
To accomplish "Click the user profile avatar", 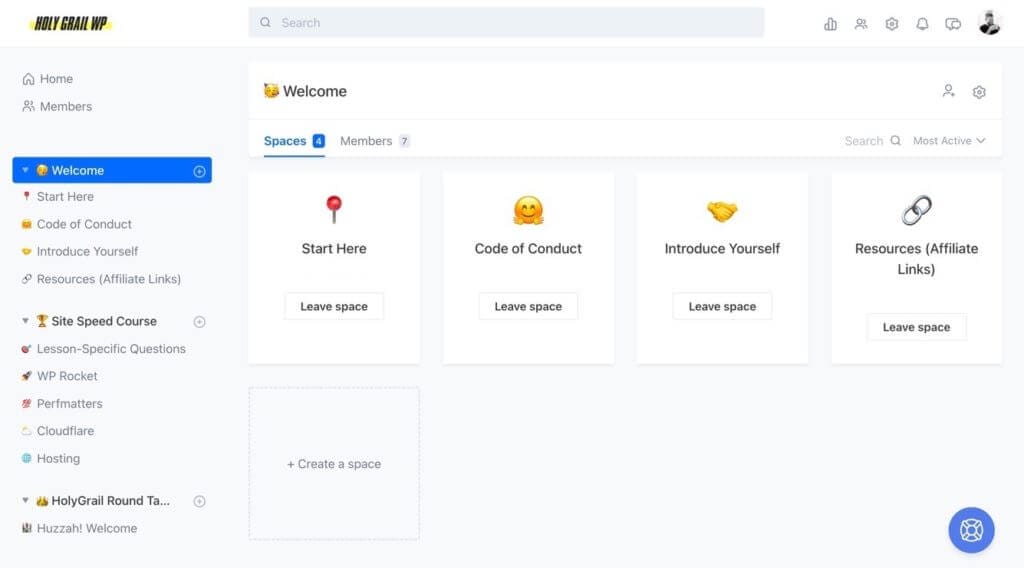I will pos(989,23).
